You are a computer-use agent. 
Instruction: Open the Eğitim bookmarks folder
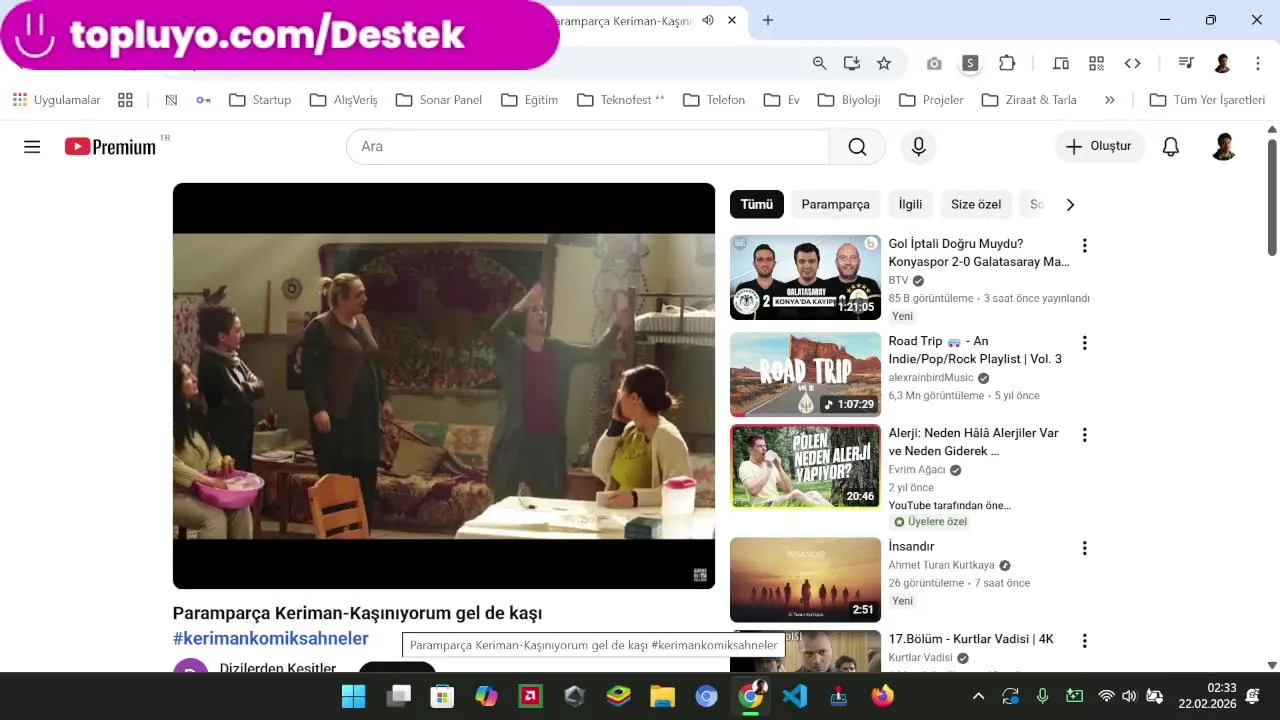click(530, 100)
